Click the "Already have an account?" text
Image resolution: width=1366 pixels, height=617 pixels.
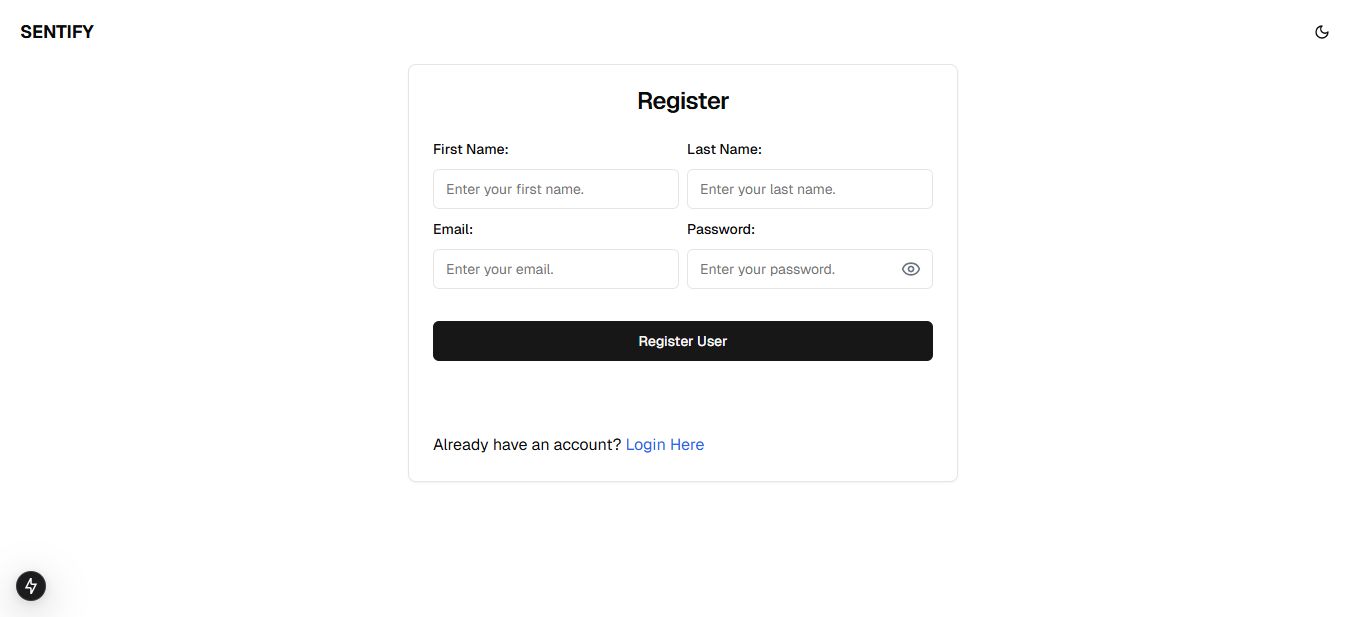coord(527,445)
